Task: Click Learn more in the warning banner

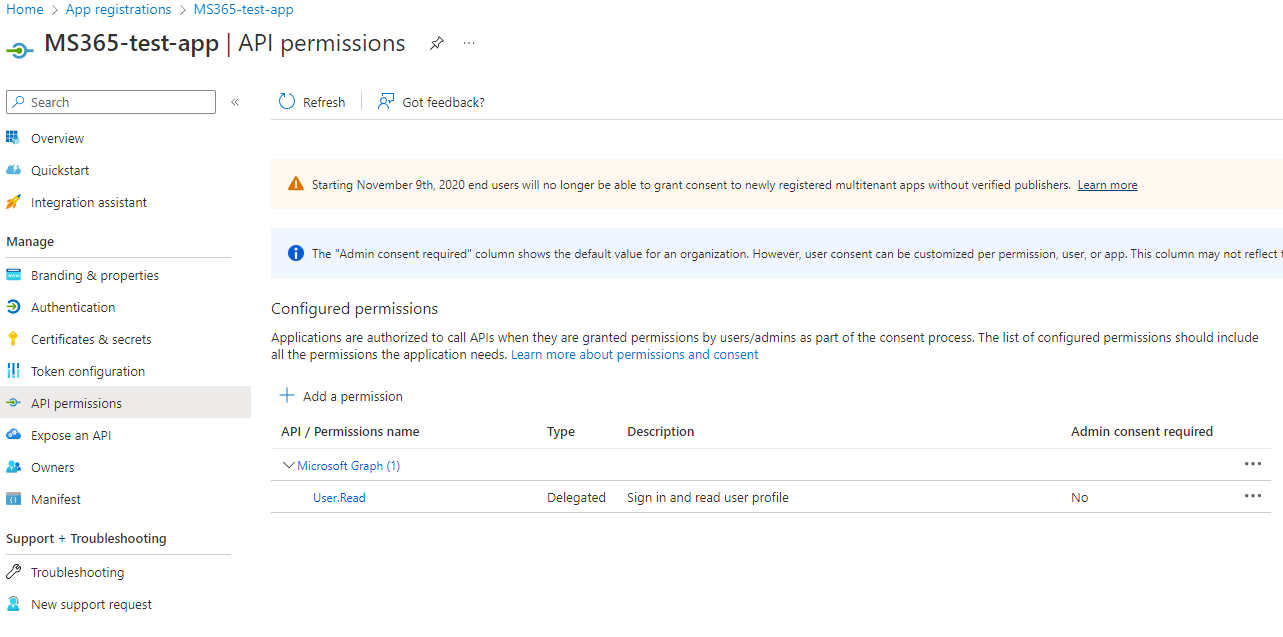Action: pos(1107,185)
